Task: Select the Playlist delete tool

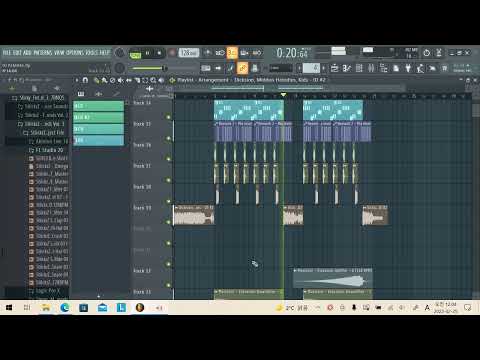Action: pos(112,80)
